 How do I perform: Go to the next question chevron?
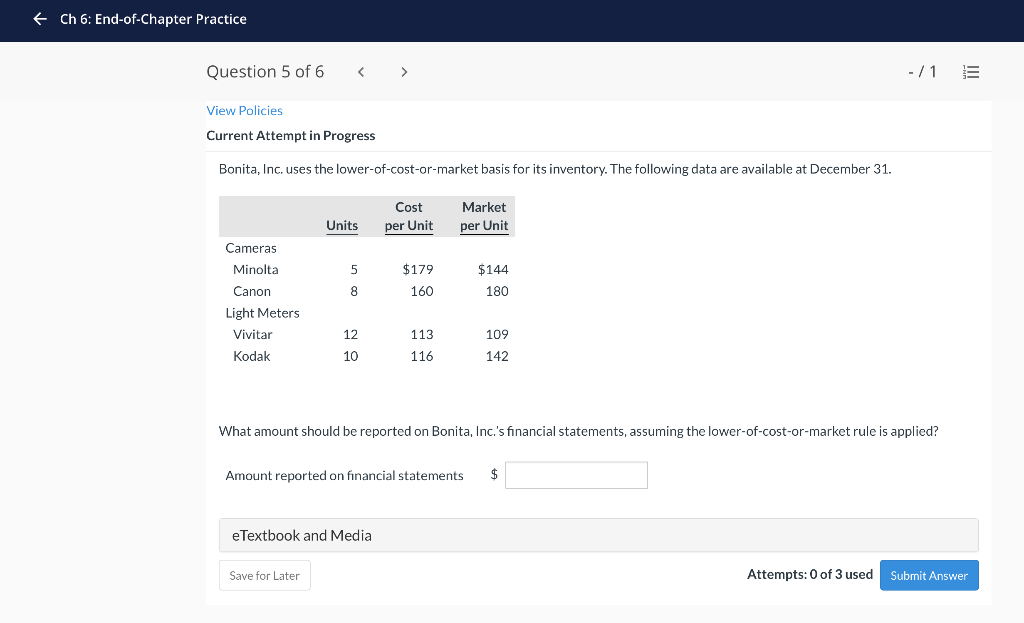[x=404, y=72]
